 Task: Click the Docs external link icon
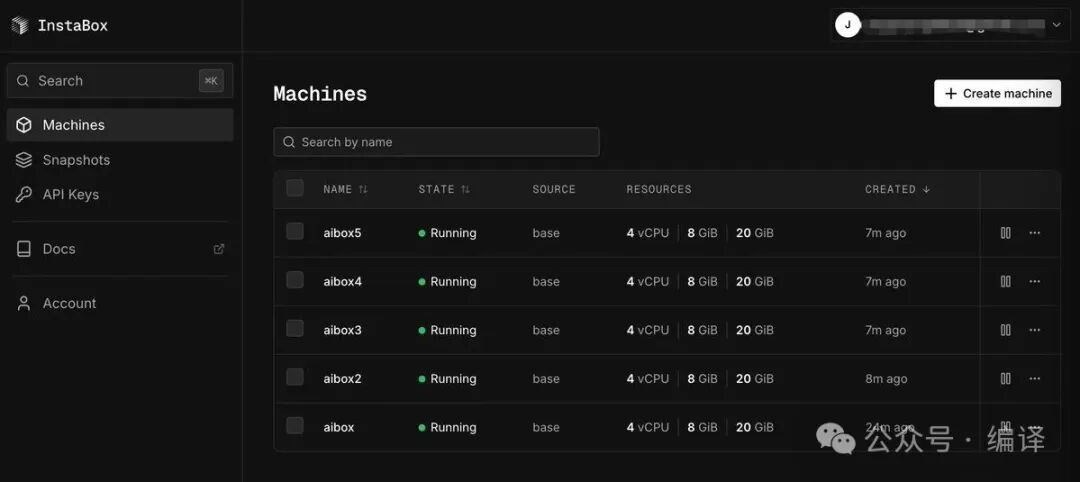219,249
